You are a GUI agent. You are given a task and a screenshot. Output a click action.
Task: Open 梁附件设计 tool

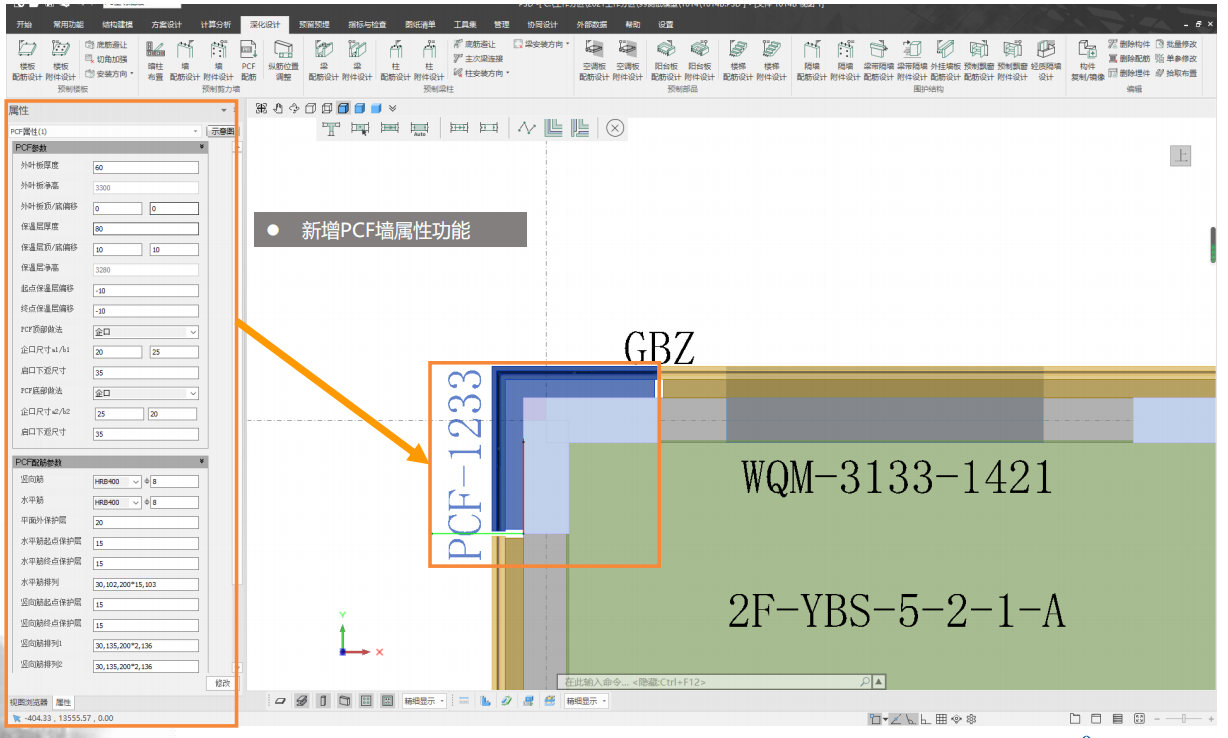pyautogui.click(x=357, y=60)
